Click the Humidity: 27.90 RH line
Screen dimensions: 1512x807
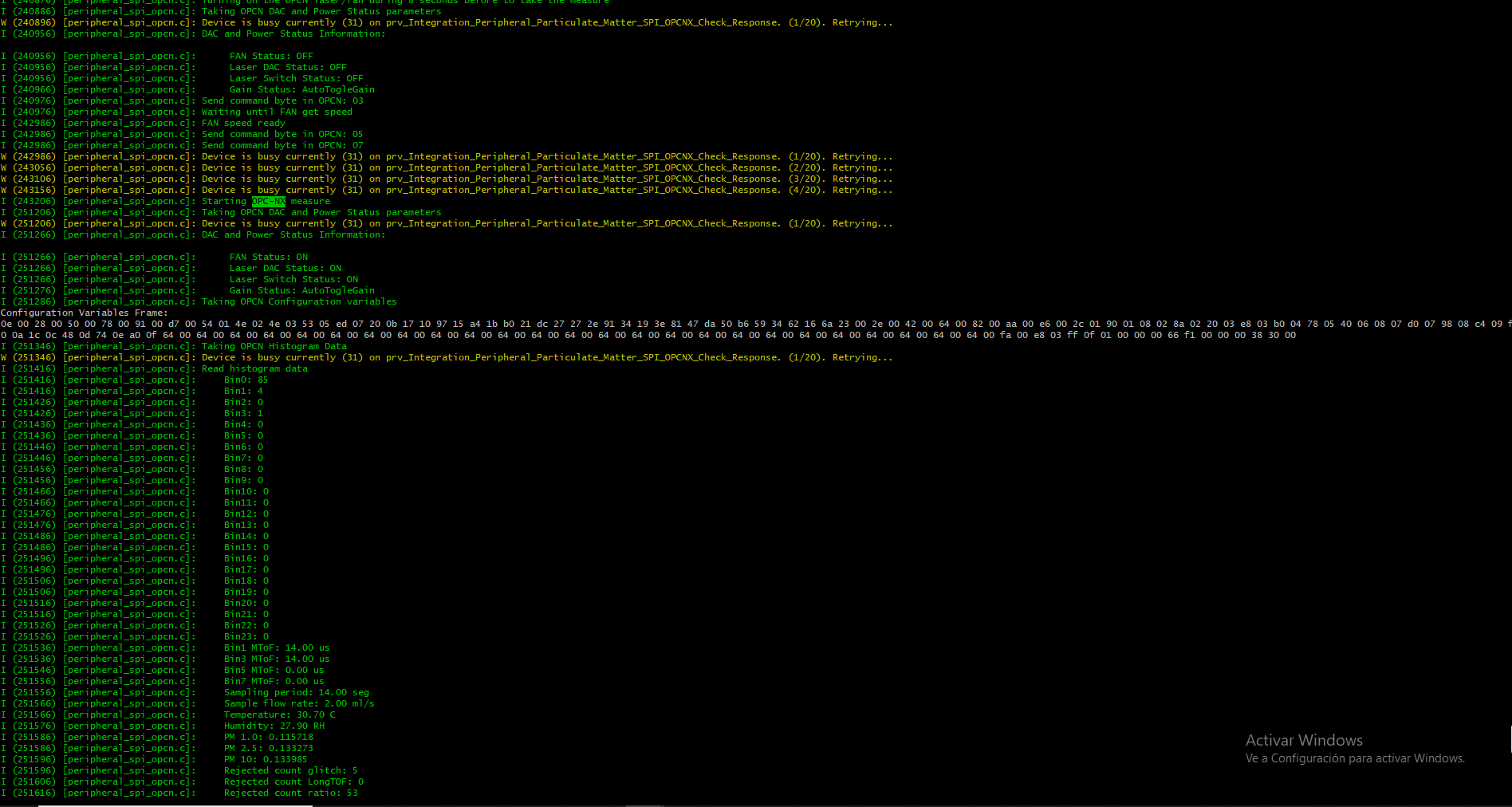270,726
